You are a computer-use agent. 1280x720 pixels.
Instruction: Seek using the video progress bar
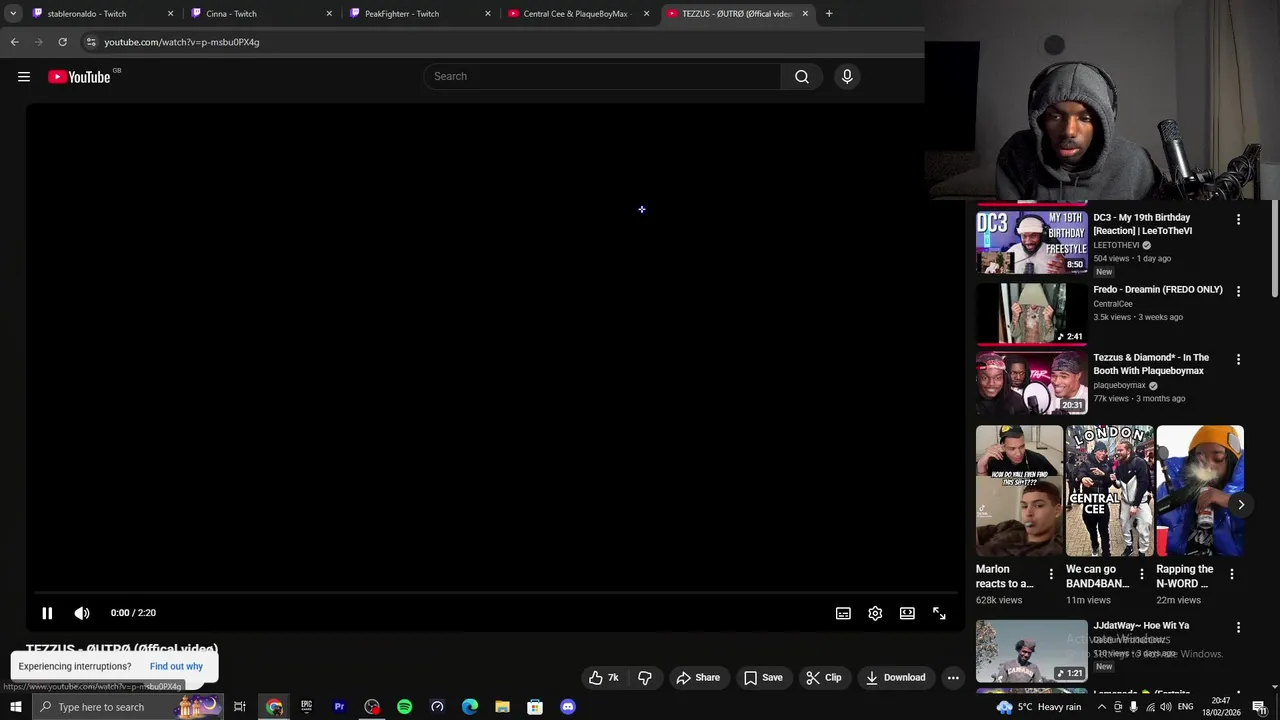click(x=494, y=593)
